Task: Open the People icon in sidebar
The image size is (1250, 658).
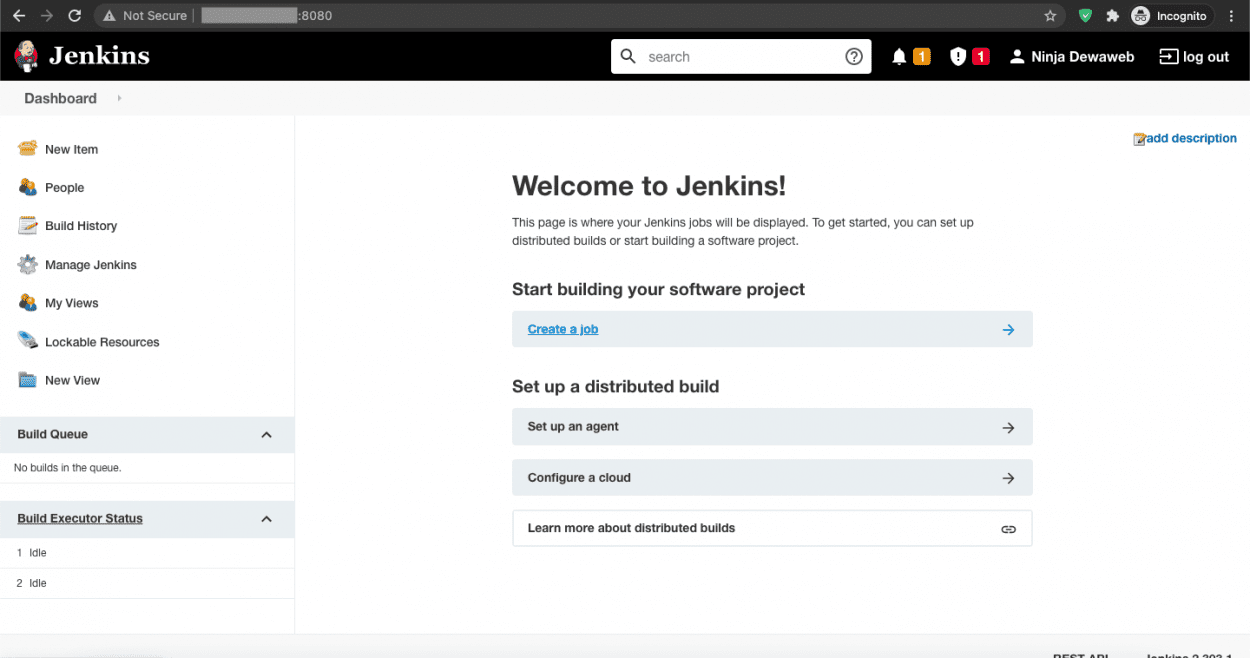Action: pyautogui.click(x=27, y=187)
